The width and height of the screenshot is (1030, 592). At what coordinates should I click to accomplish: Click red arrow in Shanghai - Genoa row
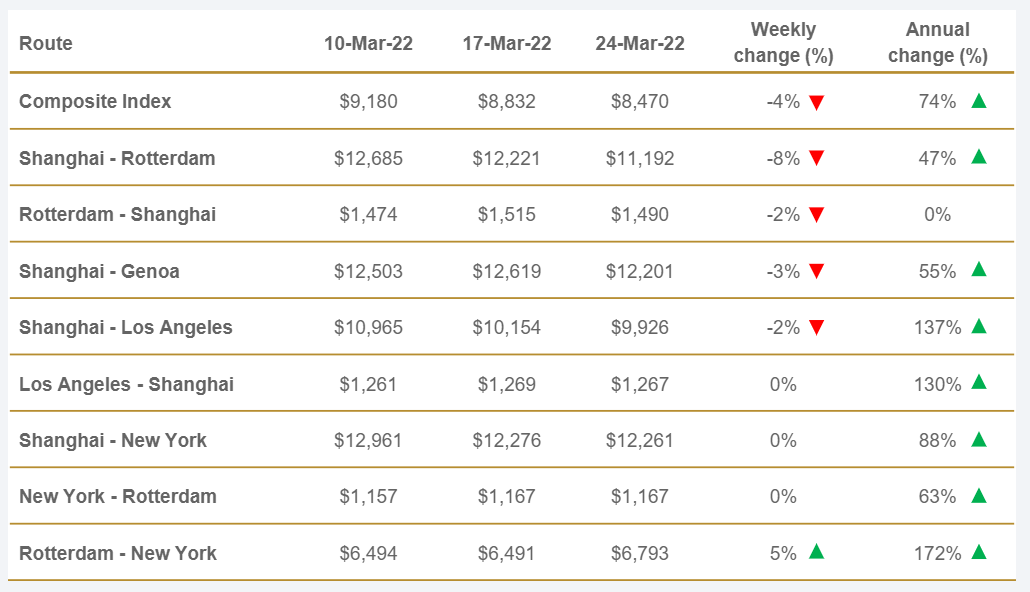(x=817, y=271)
